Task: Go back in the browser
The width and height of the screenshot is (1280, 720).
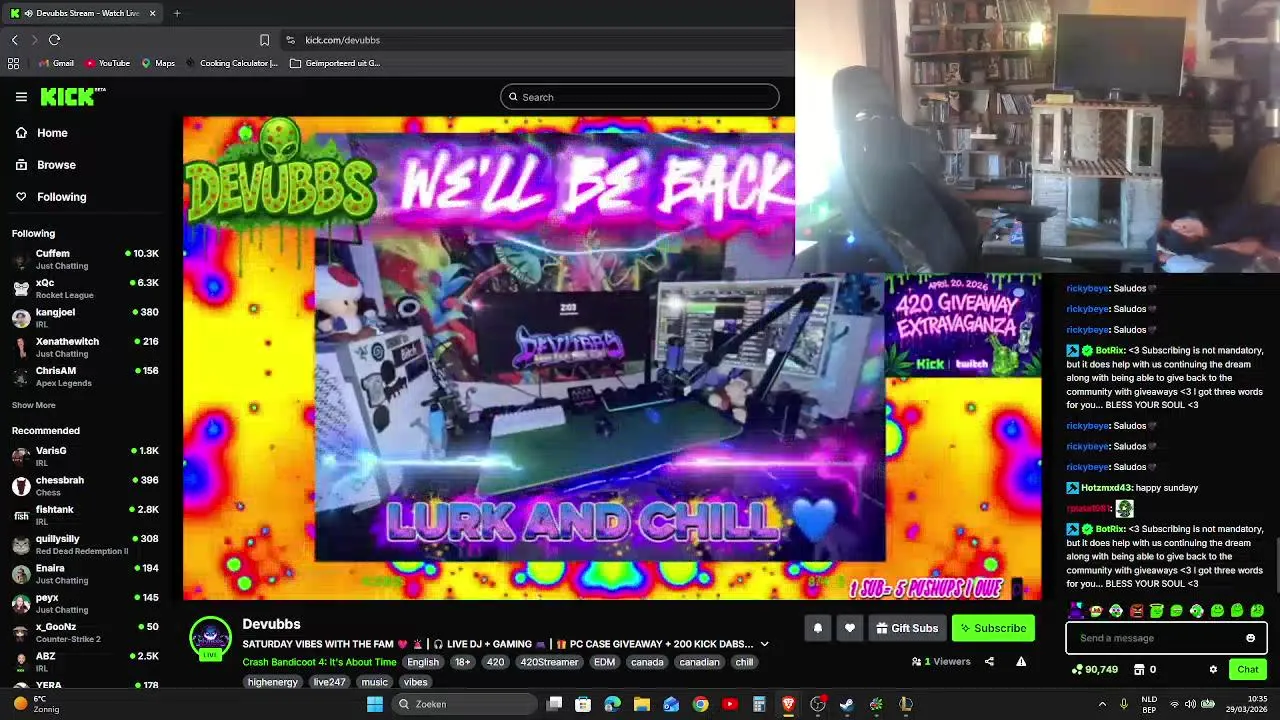Action: coord(15,40)
